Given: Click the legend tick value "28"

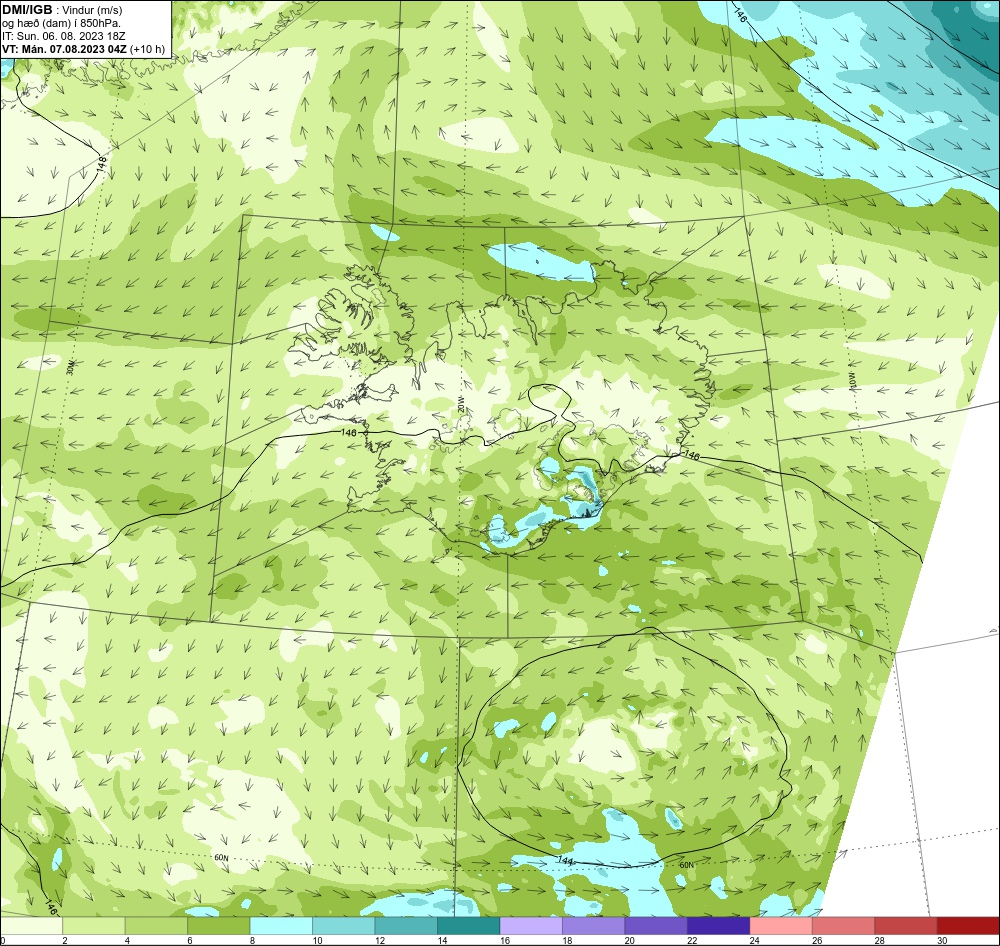Looking at the screenshot, I should 879,940.
